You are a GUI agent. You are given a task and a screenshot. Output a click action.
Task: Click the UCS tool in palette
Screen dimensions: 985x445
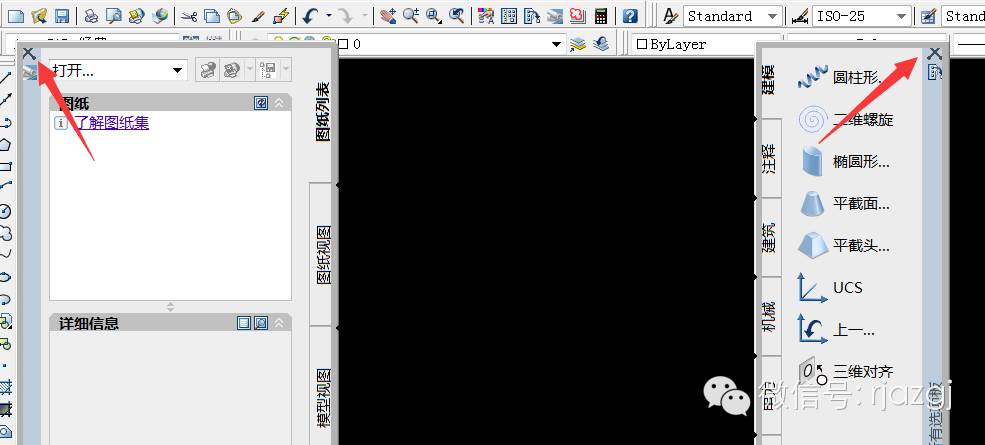[x=830, y=288]
